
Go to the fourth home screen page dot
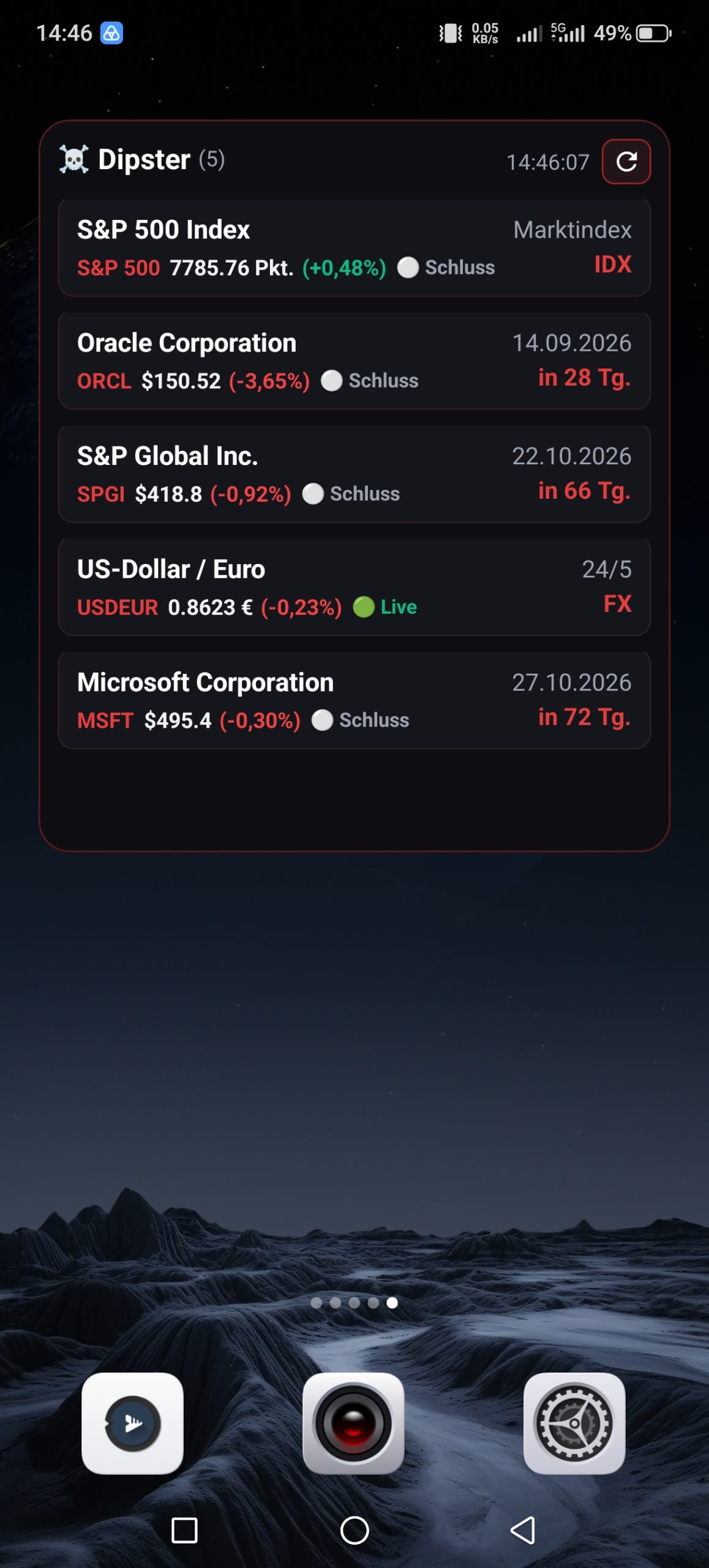[x=373, y=1303]
